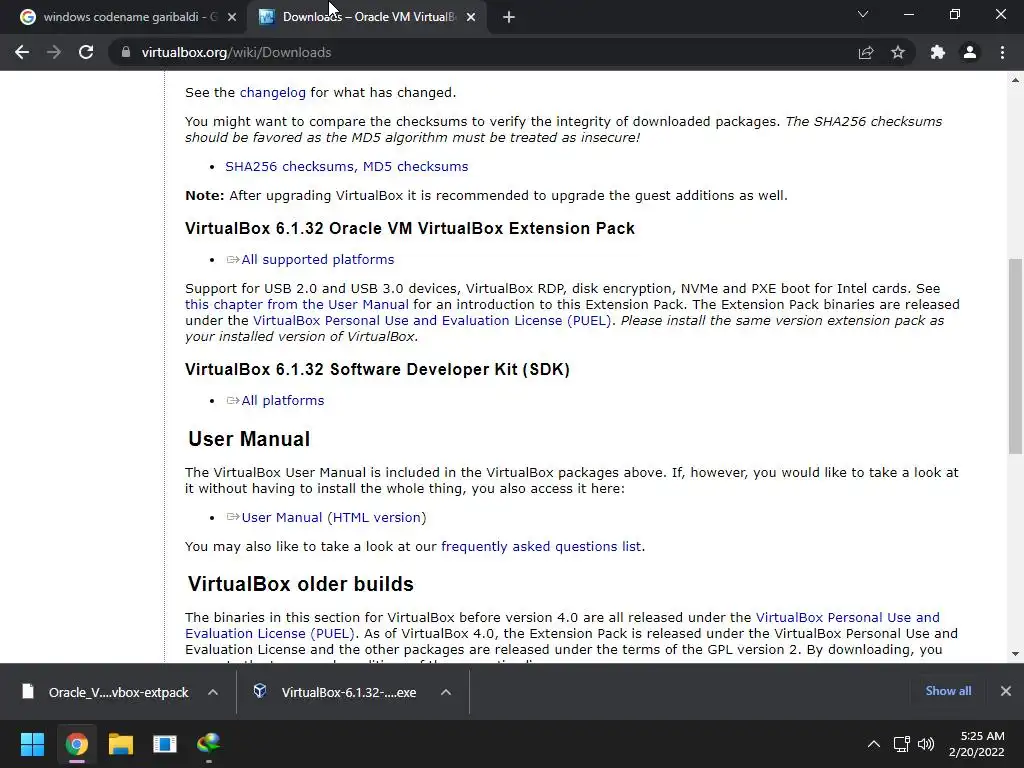Screen dimensions: 1024x768
Task: Reload the VirtualBox downloads page
Action: click(86, 52)
